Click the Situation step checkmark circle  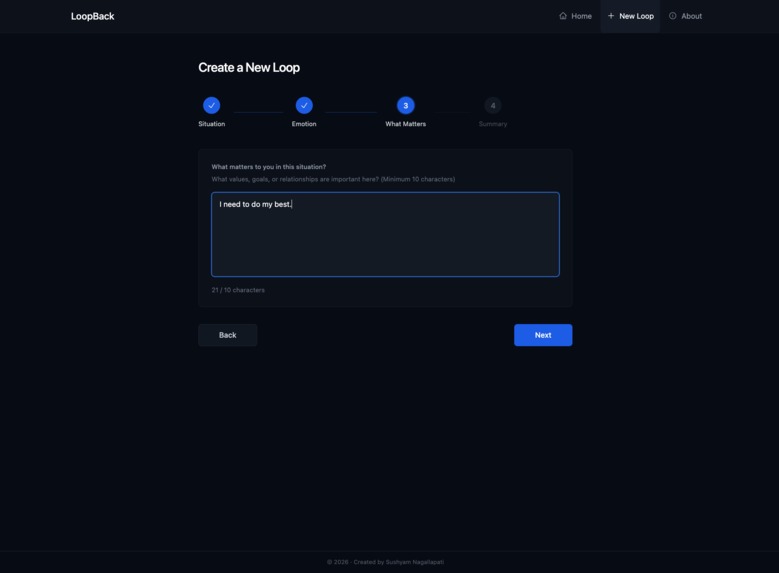pyautogui.click(x=212, y=105)
